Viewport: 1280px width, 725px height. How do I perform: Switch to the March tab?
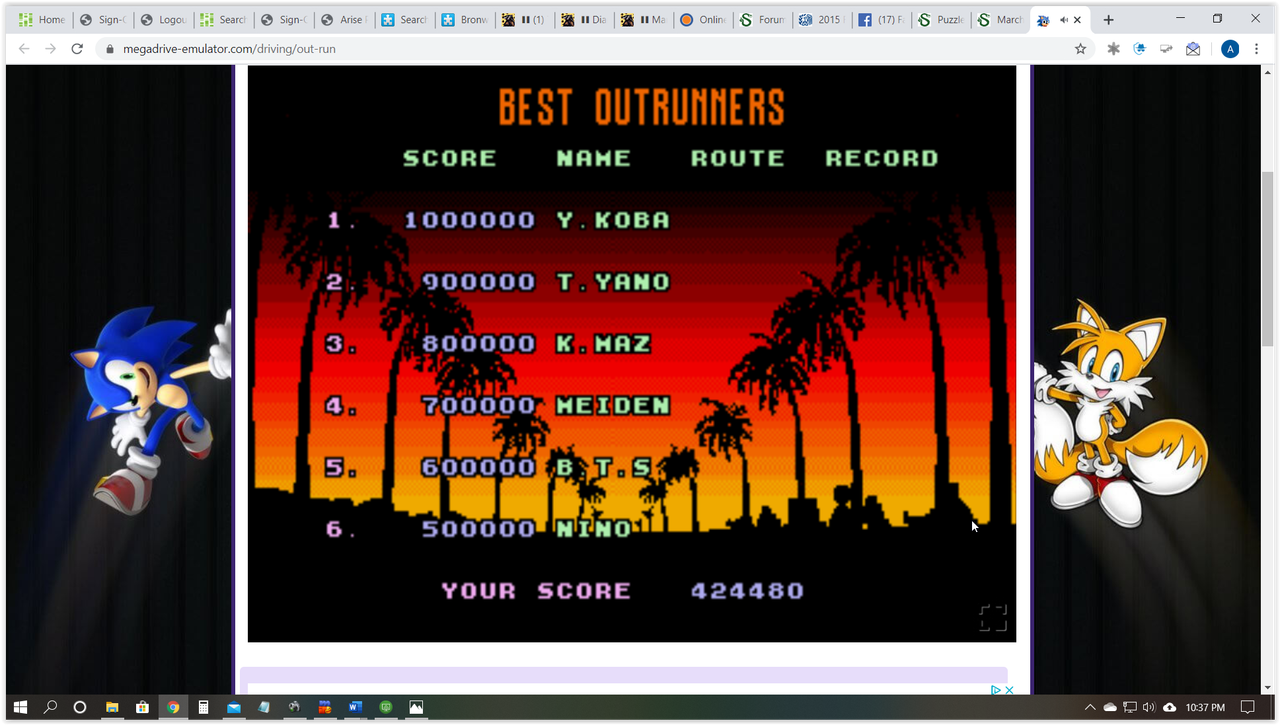point(1002,20)
